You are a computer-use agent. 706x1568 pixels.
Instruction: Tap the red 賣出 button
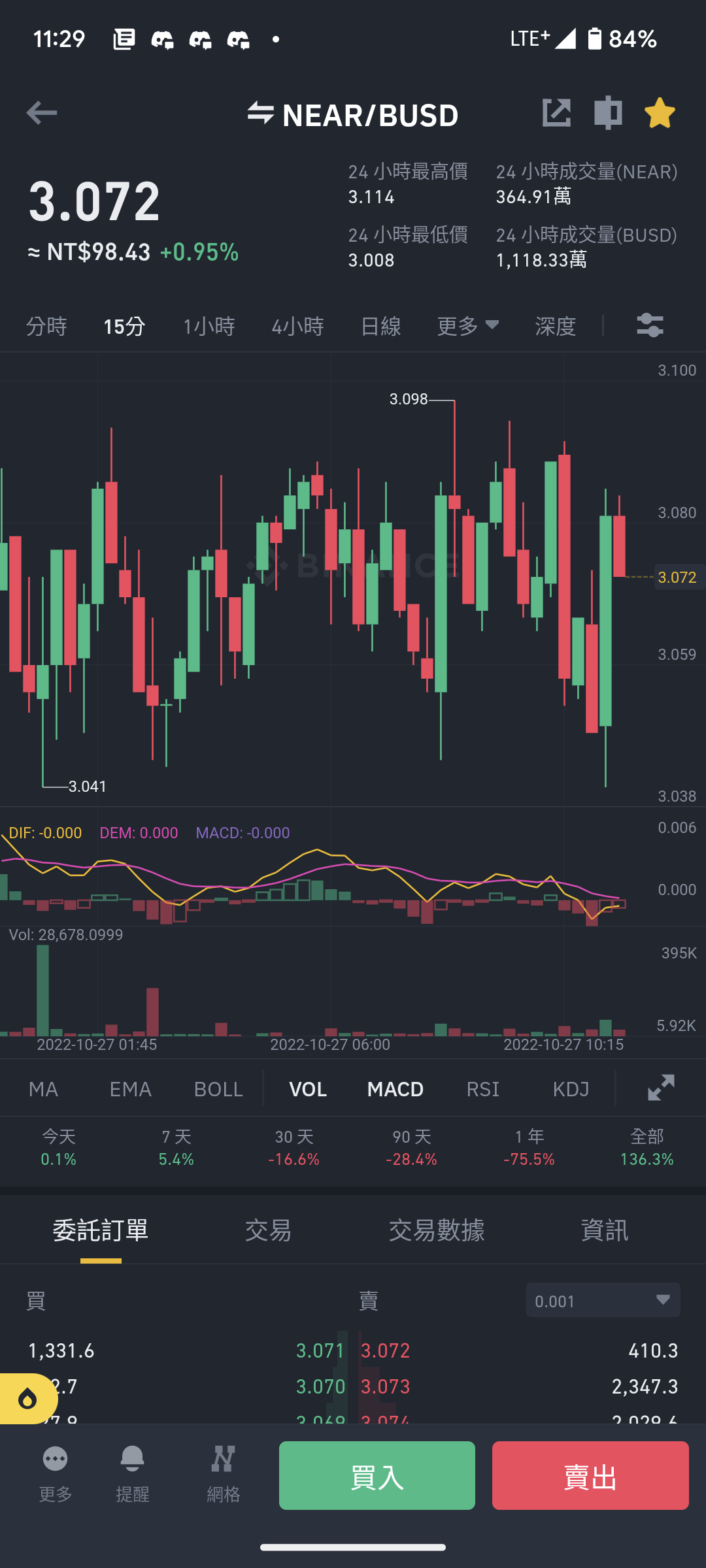(x=590, y=1475)
